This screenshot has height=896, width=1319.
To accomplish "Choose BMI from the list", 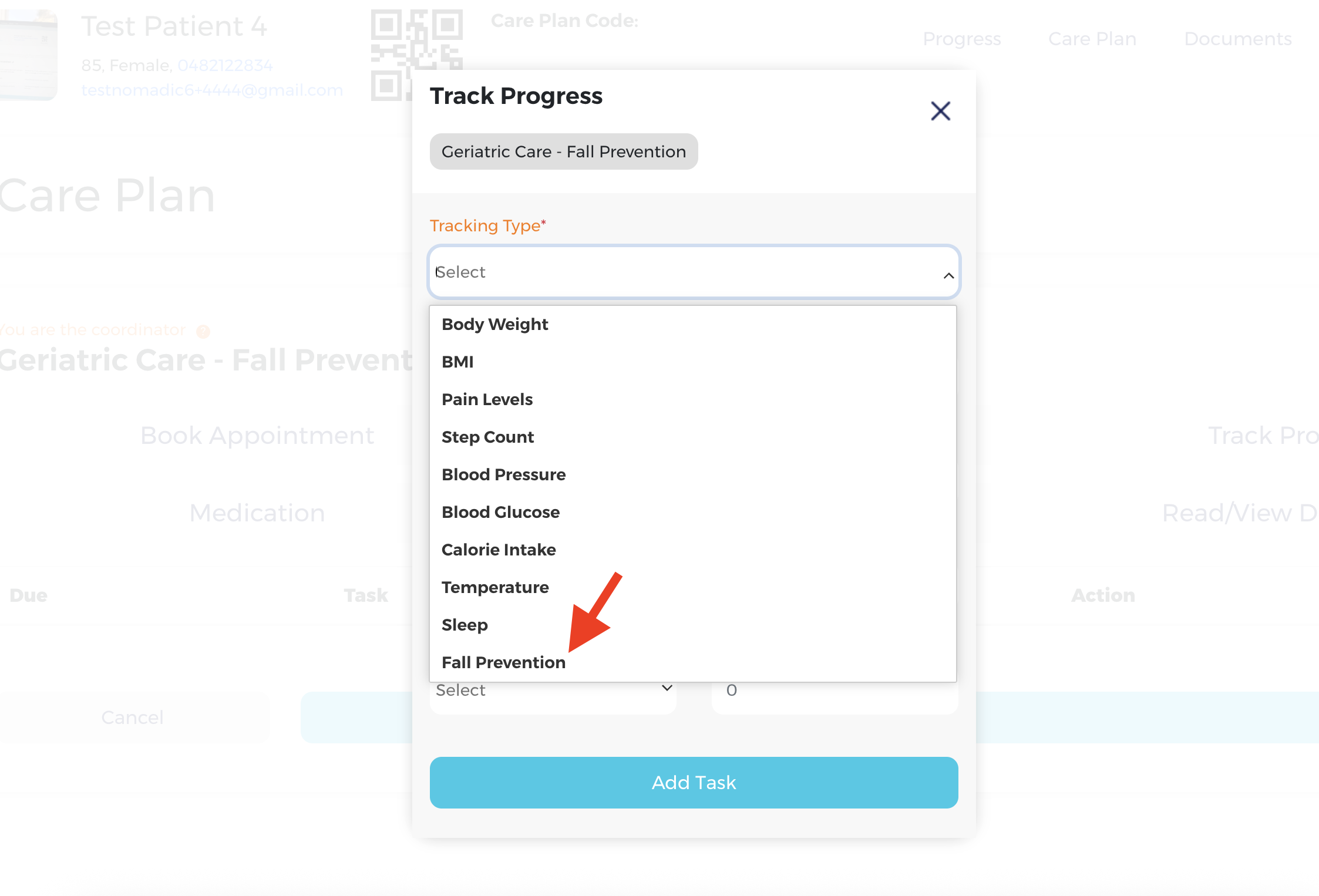I will click(457, 362).
